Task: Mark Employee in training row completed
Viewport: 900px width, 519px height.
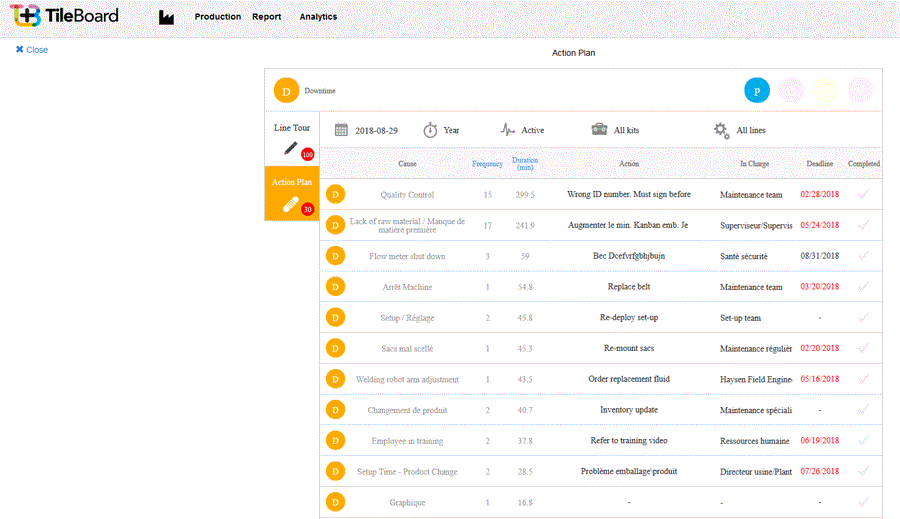Action: [x=863, y=440]
